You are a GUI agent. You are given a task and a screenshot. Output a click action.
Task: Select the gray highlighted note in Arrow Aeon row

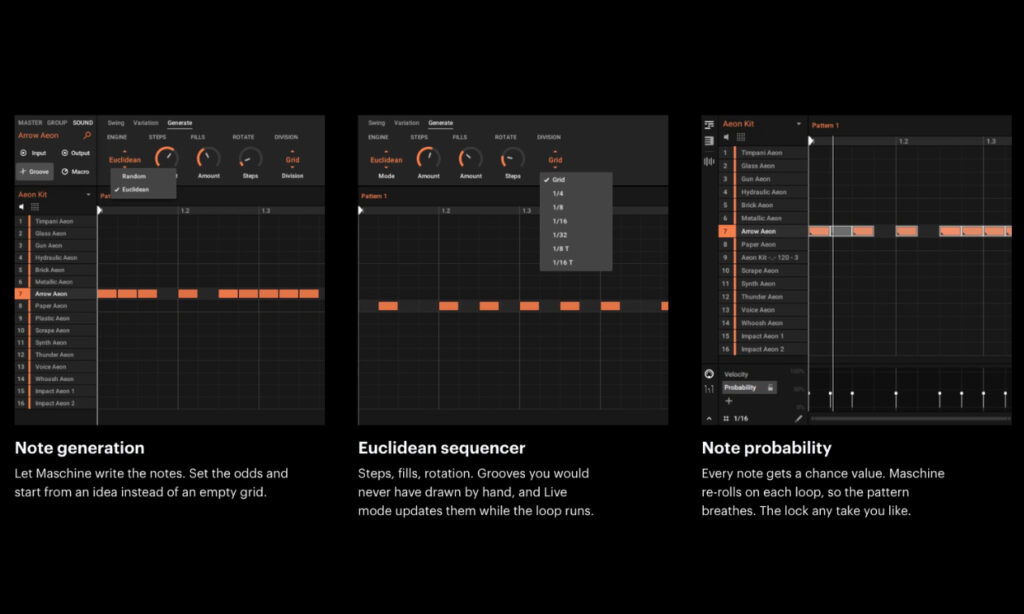[x=841, y=231]
